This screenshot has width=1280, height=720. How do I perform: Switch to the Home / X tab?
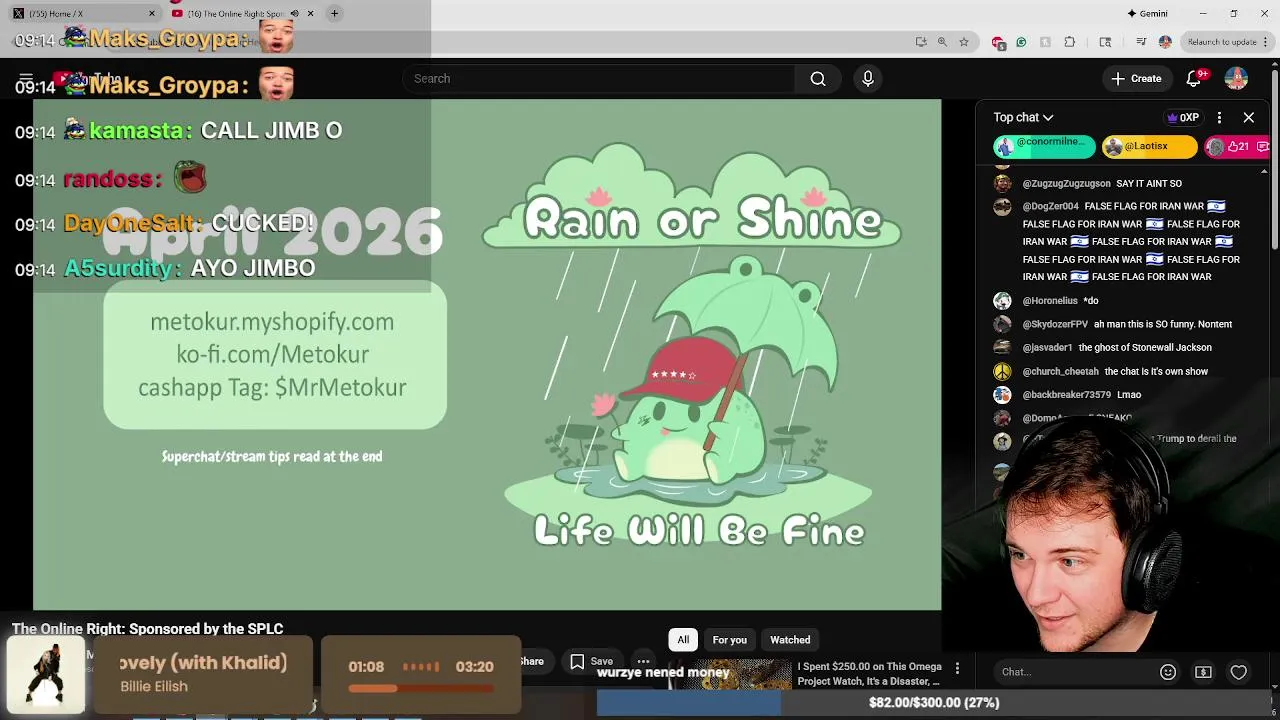[80, 13]
